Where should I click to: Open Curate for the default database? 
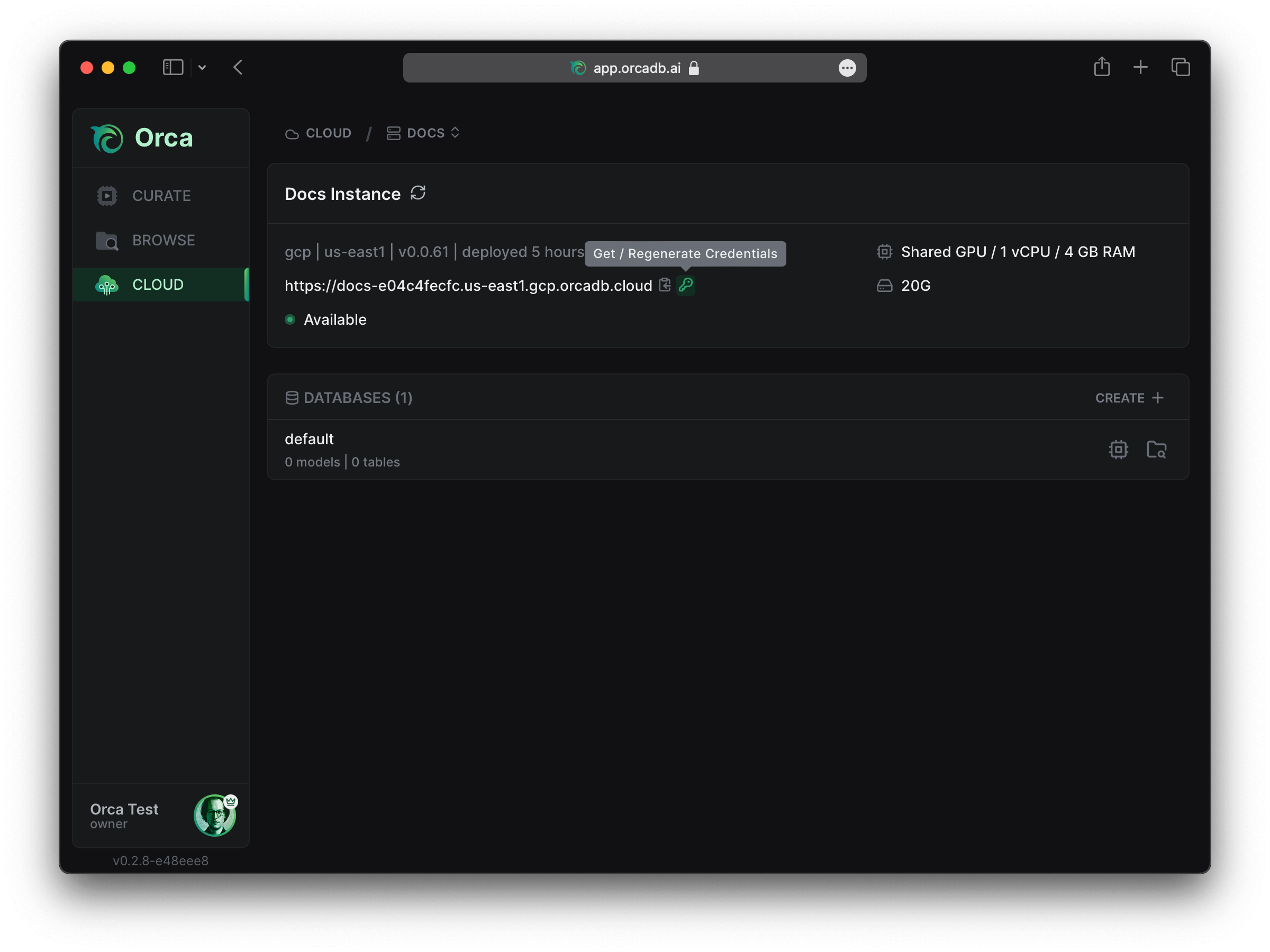click(x=1118, y=450)
